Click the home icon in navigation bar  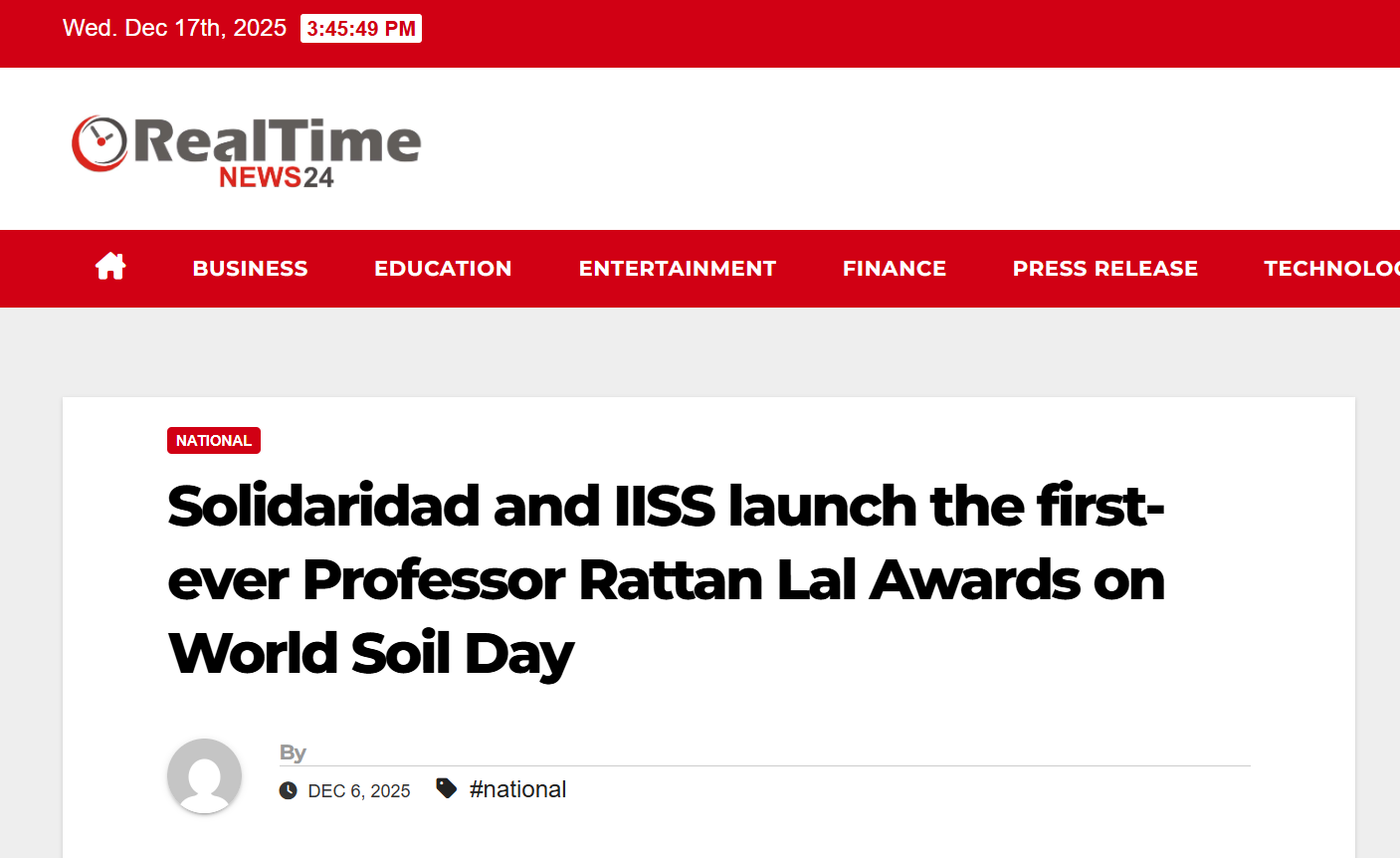pos(109,266)
